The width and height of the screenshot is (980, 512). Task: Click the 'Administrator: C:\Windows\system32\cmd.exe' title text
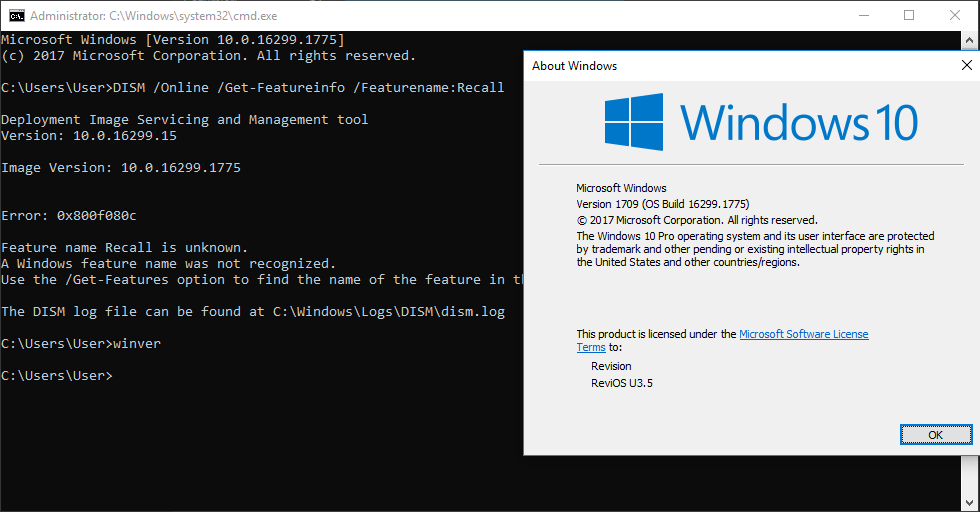(x=153, y=16)
